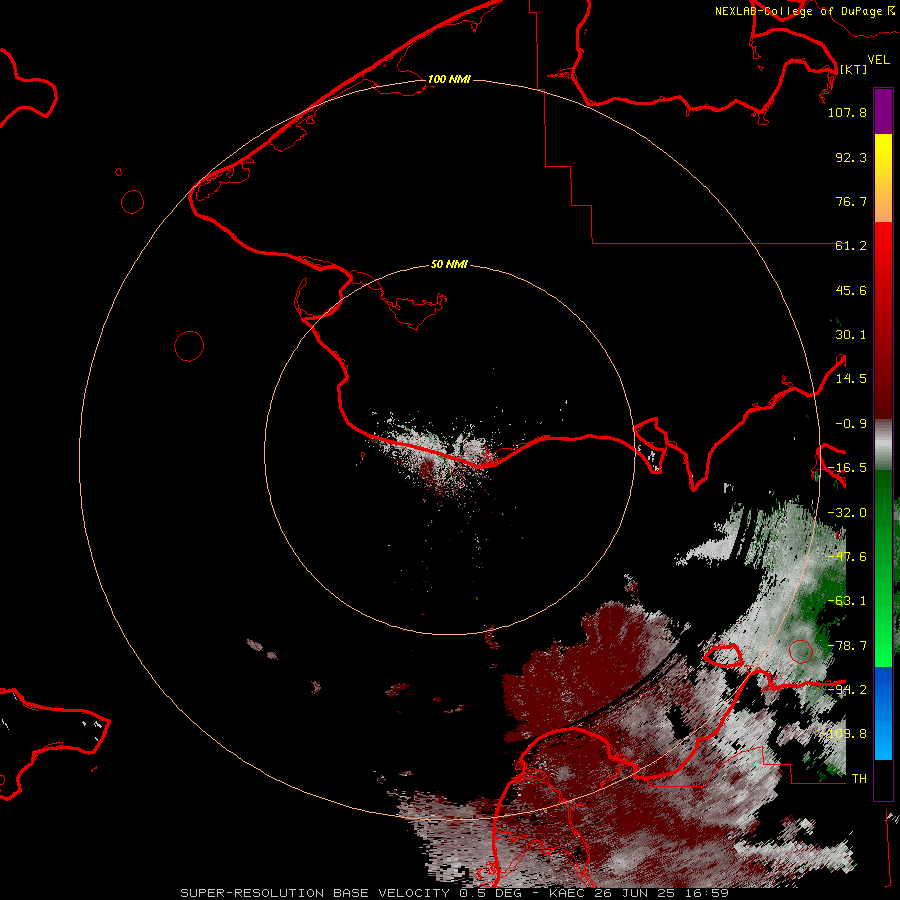Click the 14.5 velocity scale value
900x900 pixels.
pos(851,379)
